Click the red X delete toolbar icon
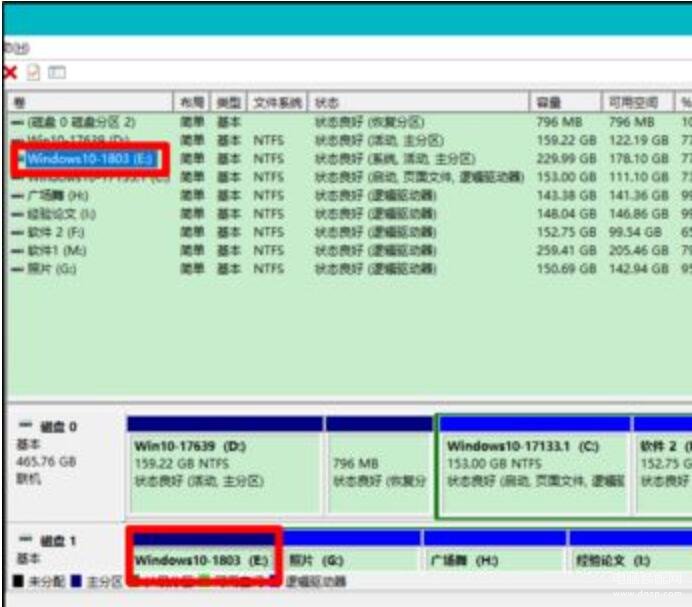692x607 pixels. click(x=10, y=72)
